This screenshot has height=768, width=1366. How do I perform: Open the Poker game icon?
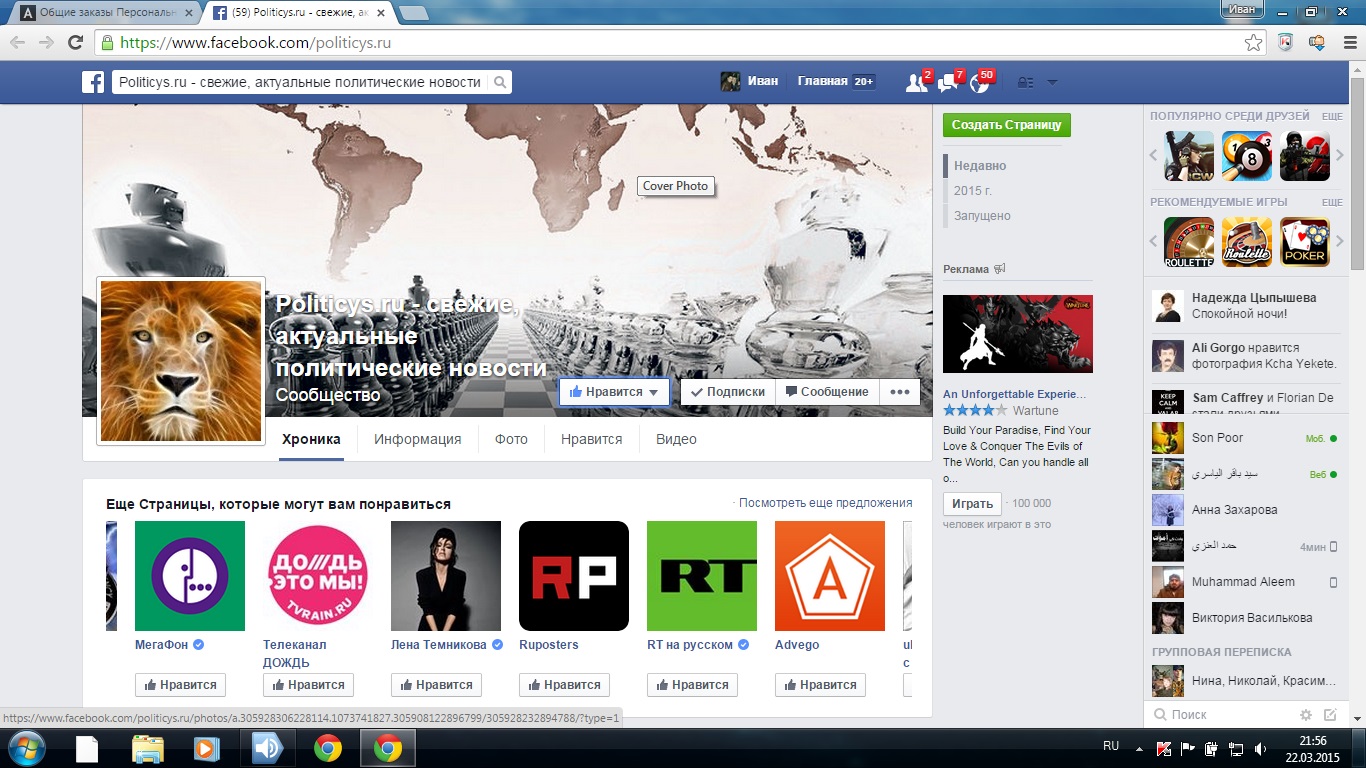pyautogui.click(x=1305, y=242)
